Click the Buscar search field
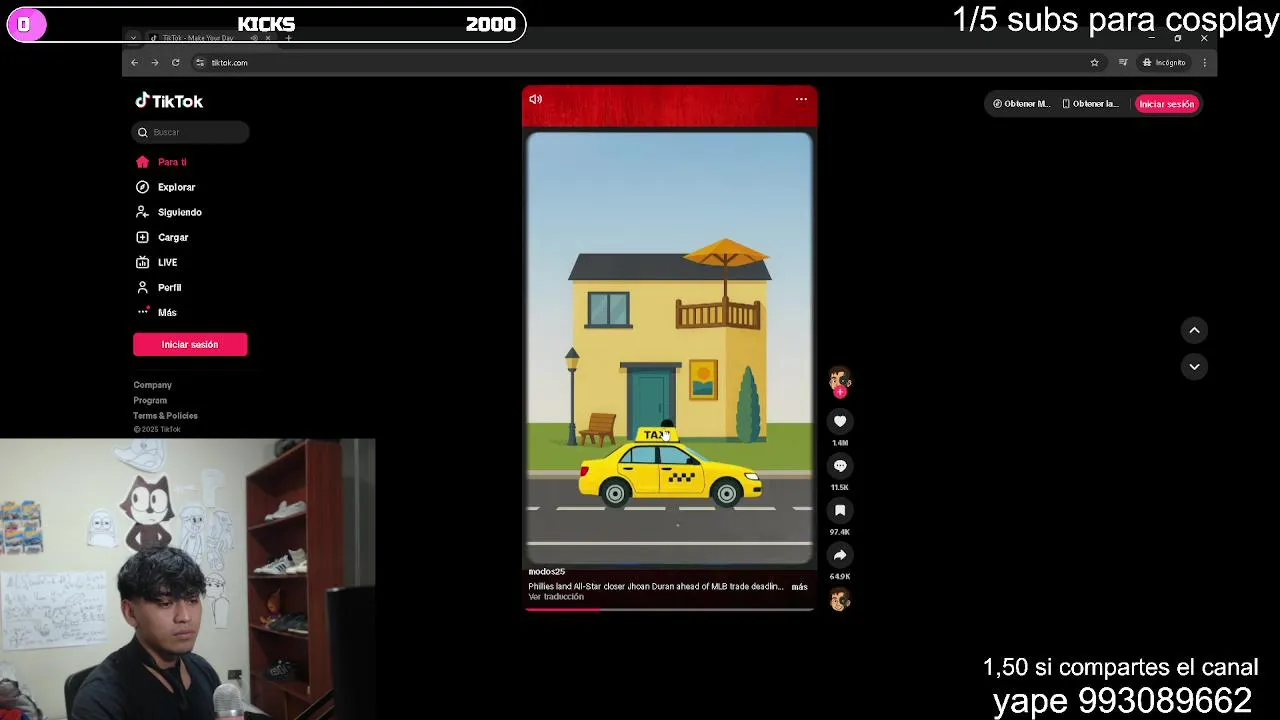 190,132
